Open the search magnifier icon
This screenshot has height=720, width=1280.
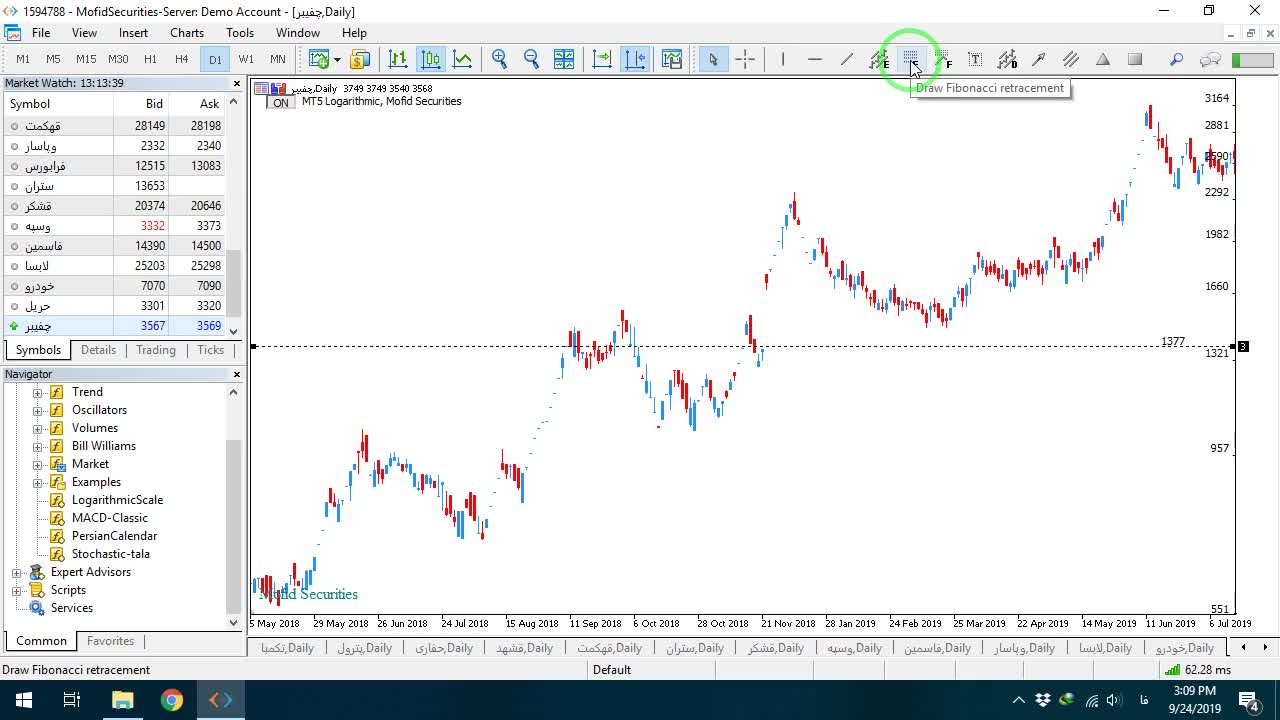(x=1177, y=59)
